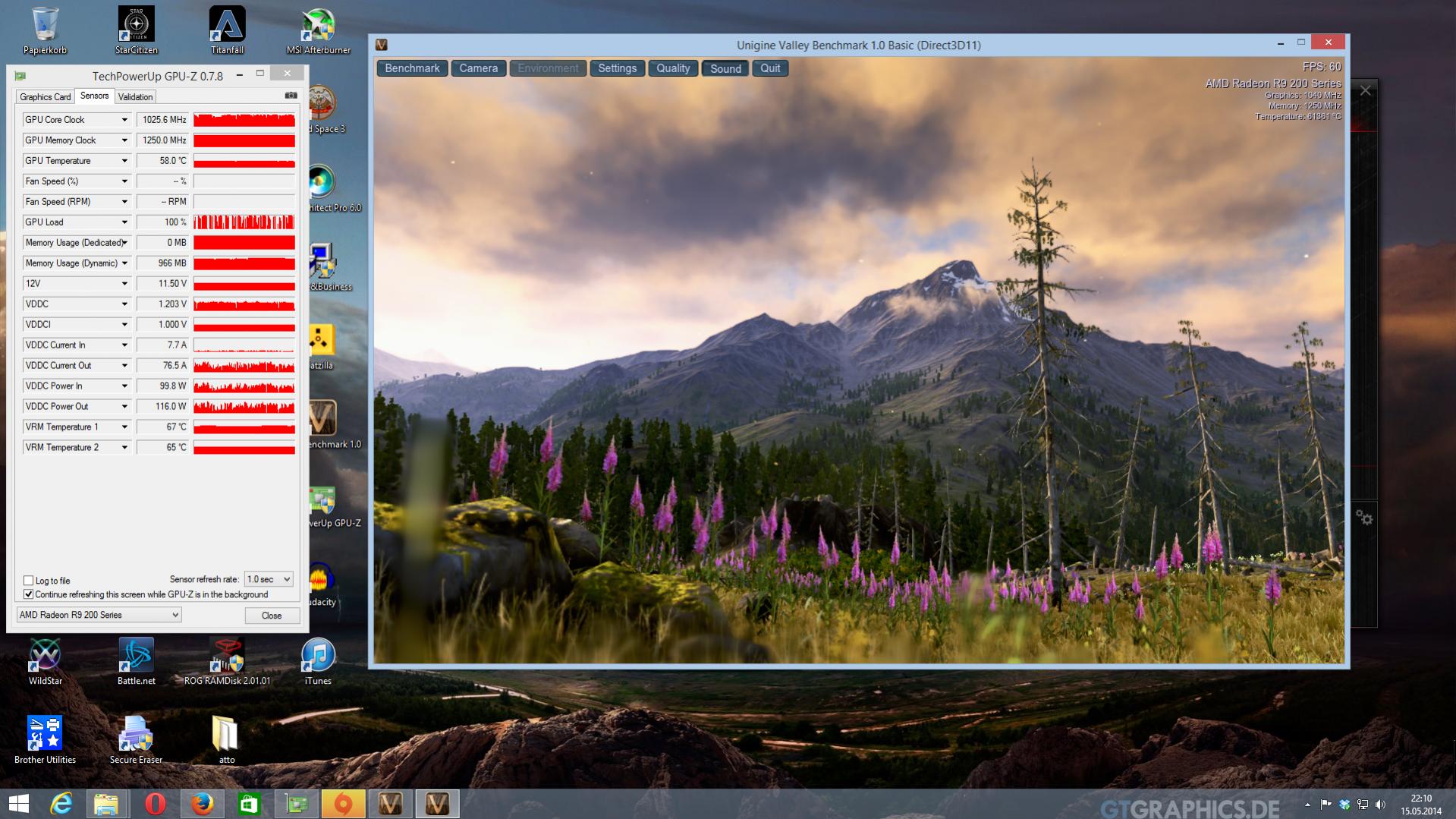Expand the VDDC Power In dropdown
Image resolution: width=1456 pixels, height=819 pixels.
pyautogui.click(x=124, y=386)
